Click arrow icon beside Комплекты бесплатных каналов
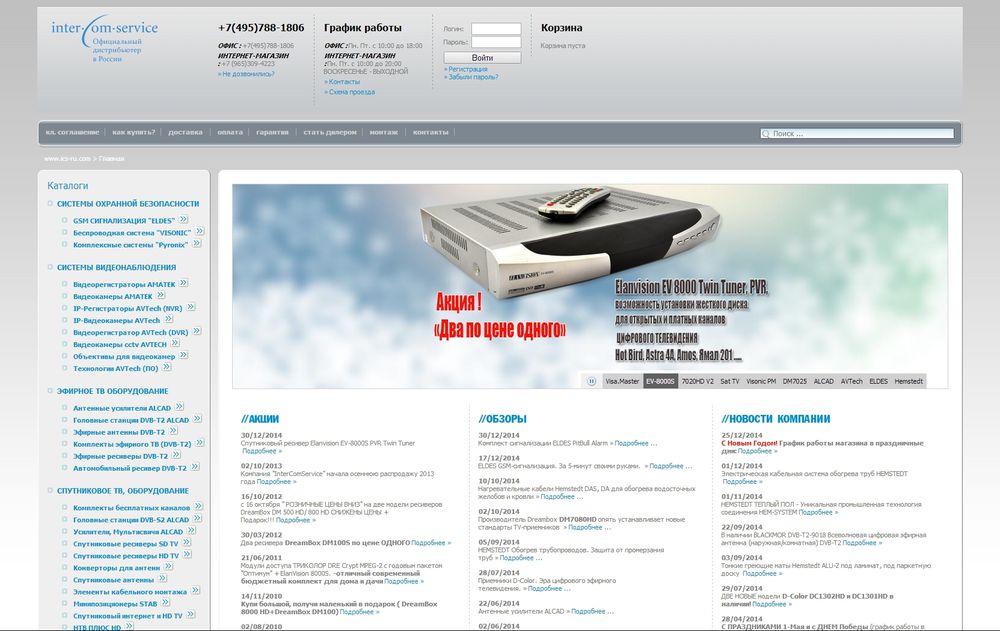 point(199,507)
